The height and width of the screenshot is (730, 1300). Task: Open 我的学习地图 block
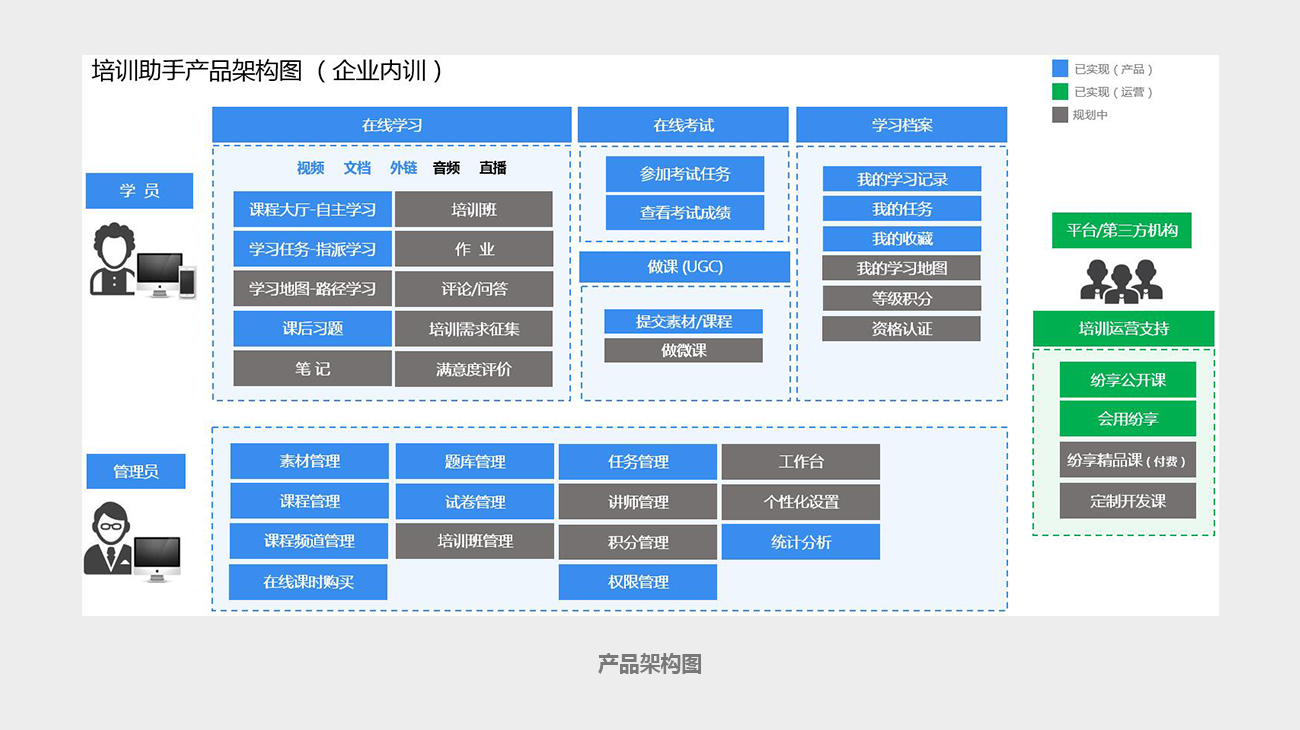coord(902,268)
